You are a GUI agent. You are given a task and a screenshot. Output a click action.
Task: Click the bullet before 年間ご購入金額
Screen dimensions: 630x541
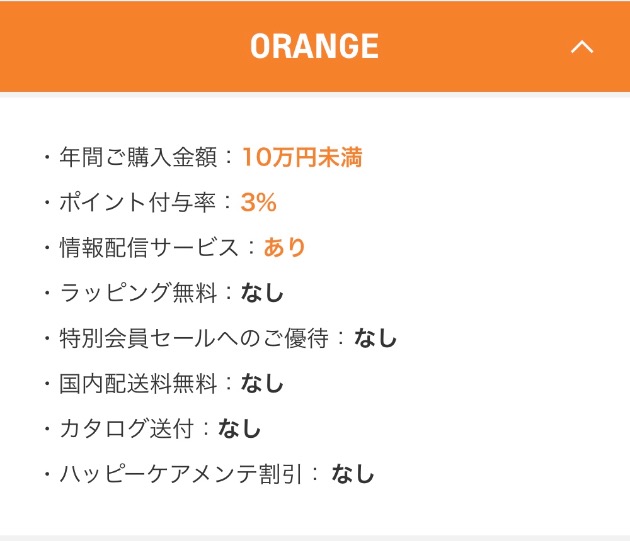click(x=47, y=157)
